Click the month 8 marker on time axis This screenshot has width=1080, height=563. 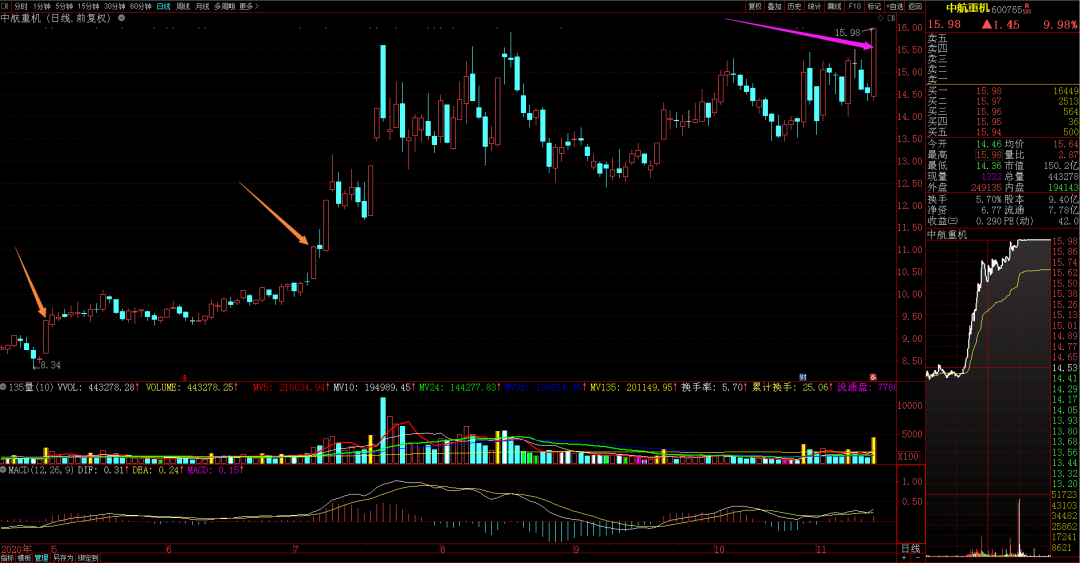pos(443,549)
